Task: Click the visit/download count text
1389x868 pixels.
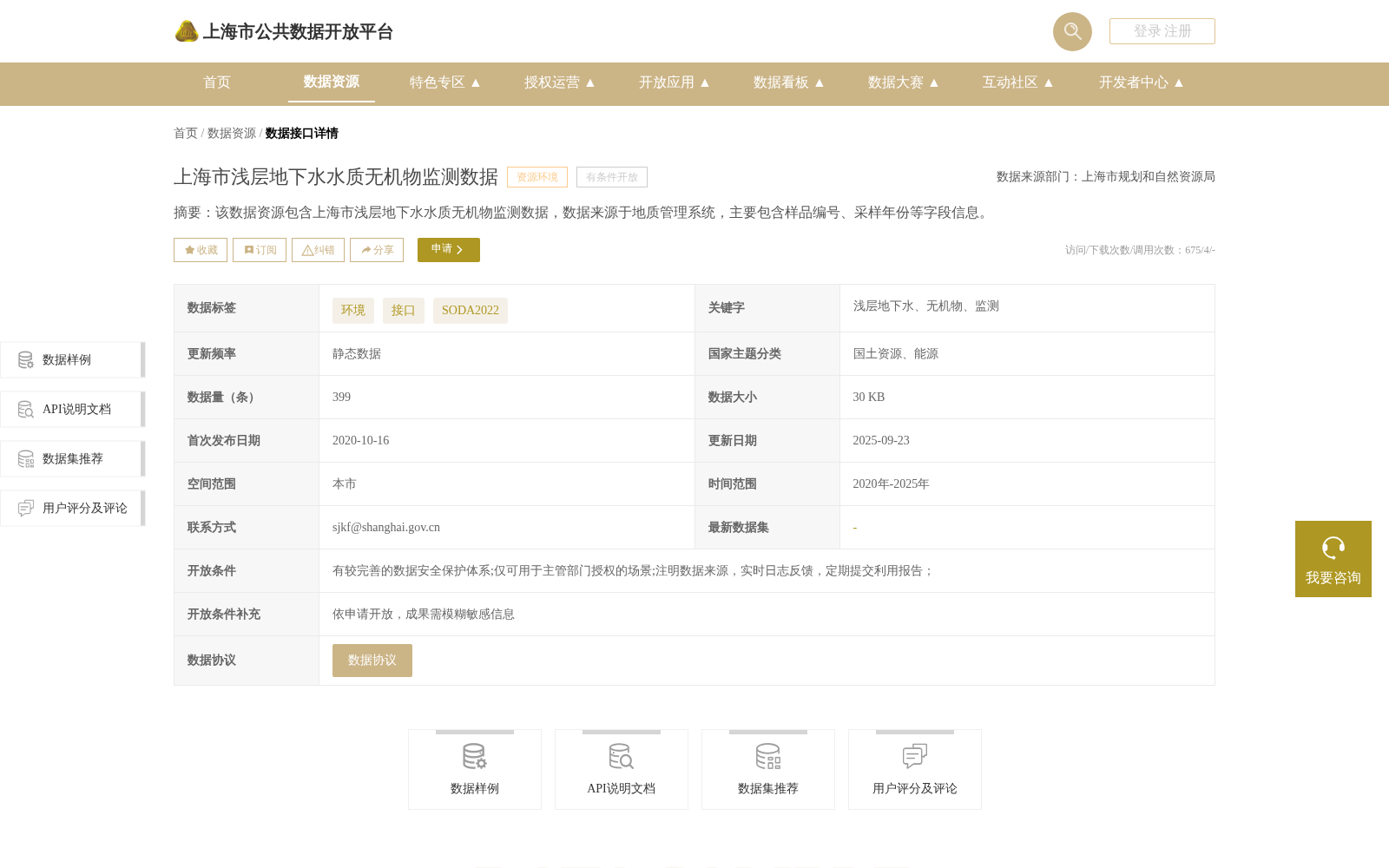Action: coord(1141,250)
